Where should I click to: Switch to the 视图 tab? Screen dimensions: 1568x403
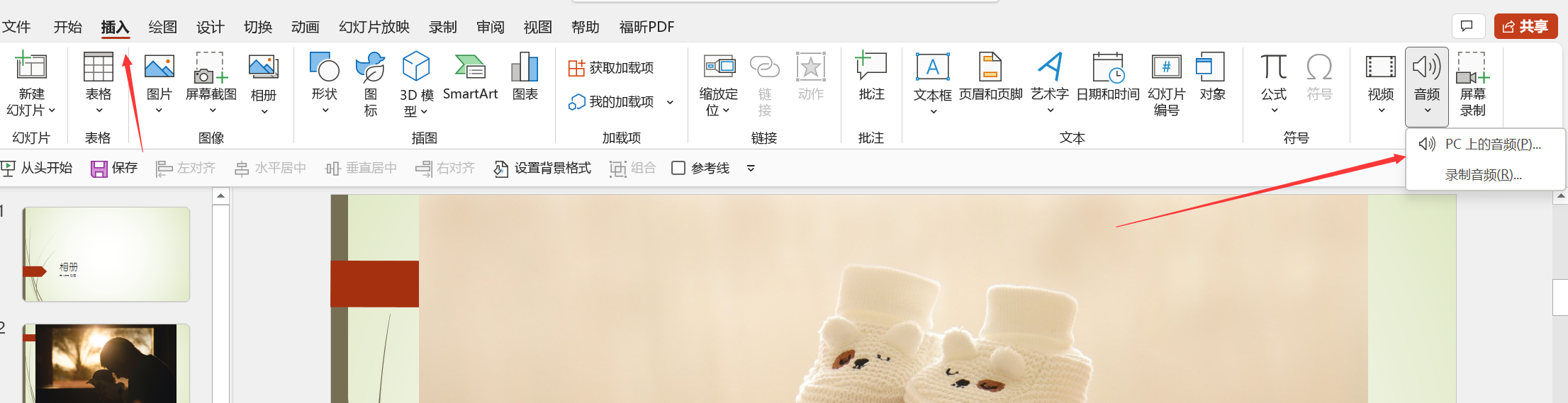pos(537,27)
